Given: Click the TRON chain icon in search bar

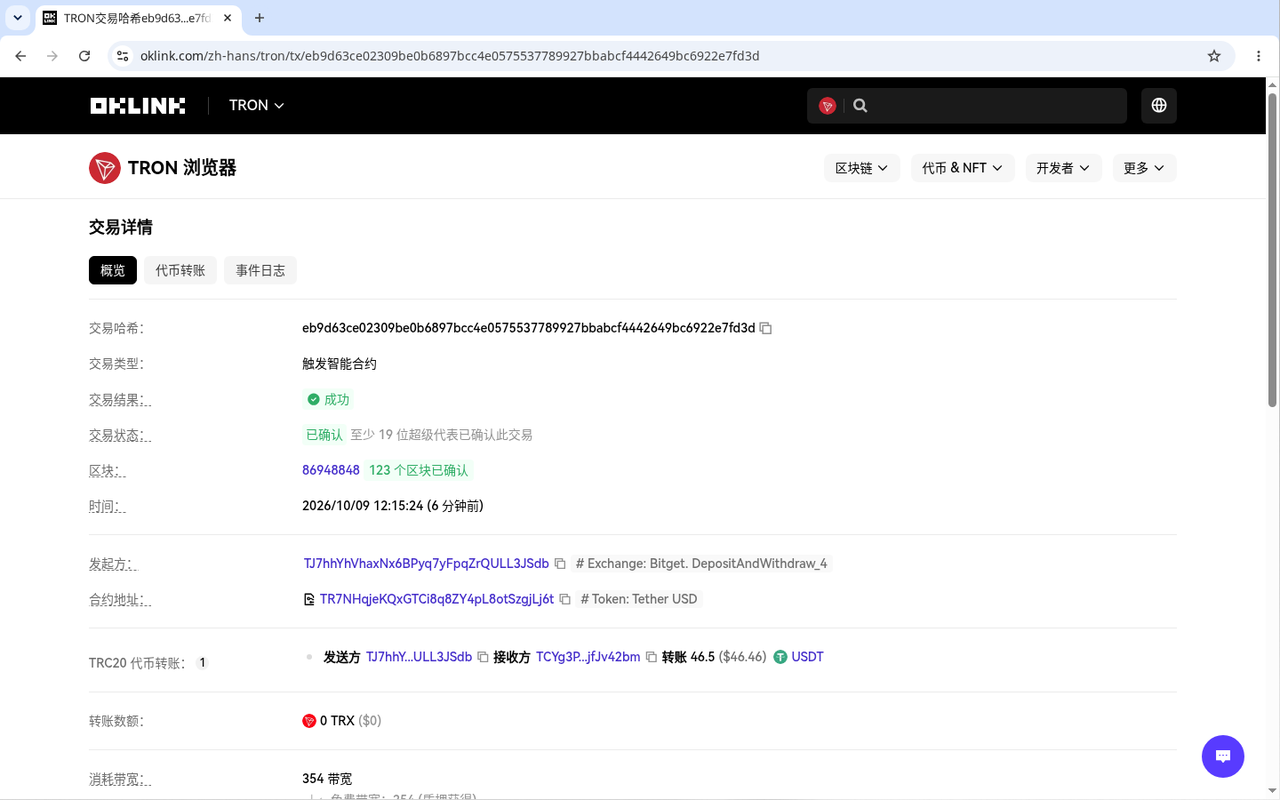Looking at the screenshot, I should [x=827, y=106].
